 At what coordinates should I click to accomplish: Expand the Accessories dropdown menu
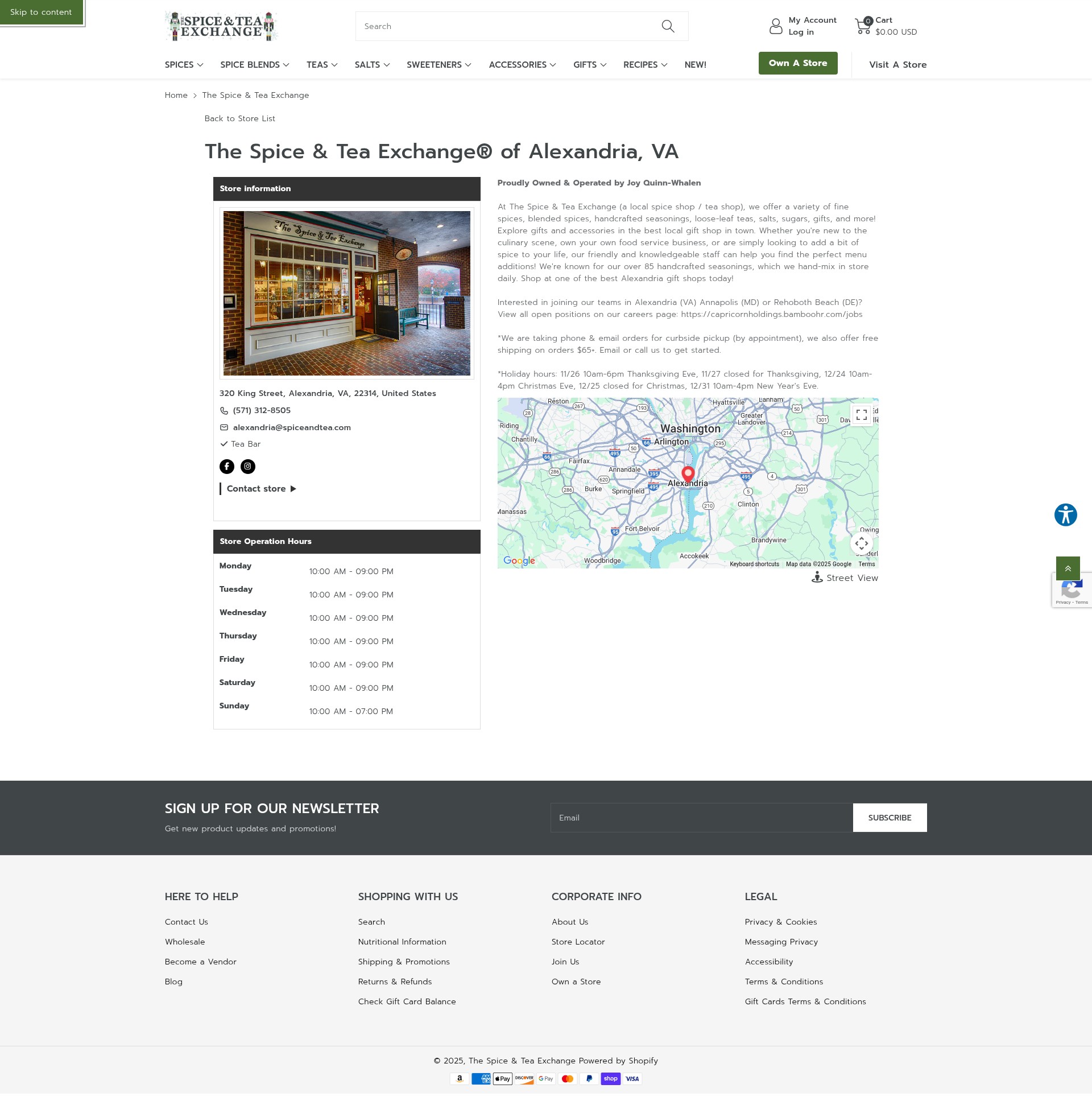(x=522, y=65)
